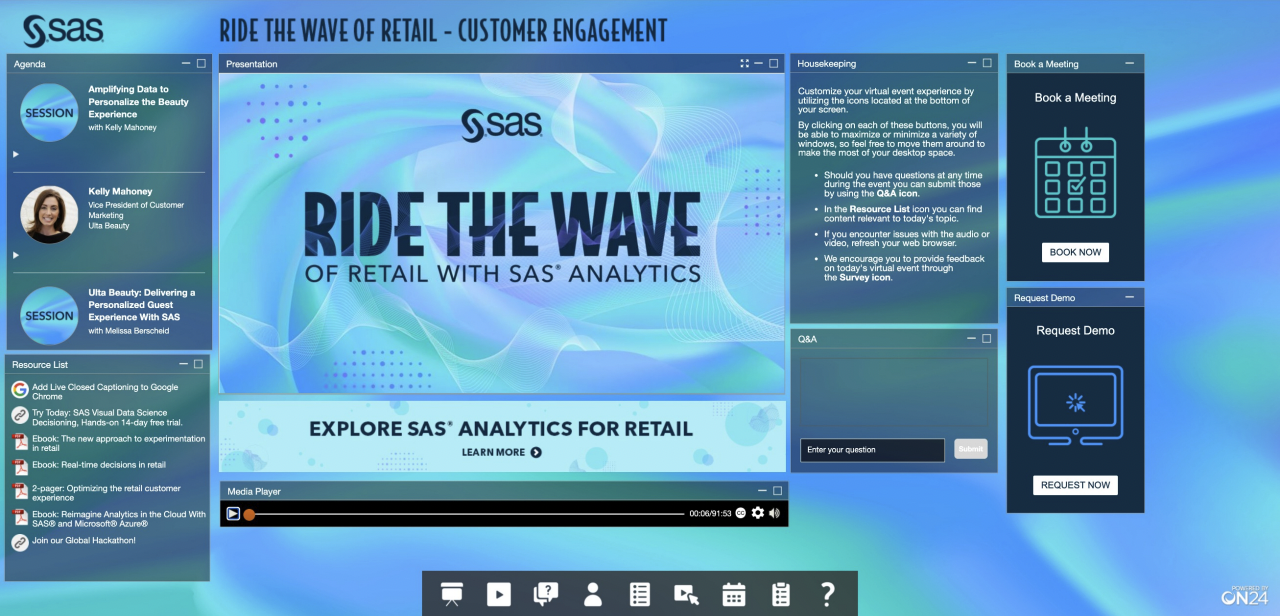
Task: Click the Add Live Closed Captioning resource text
Action: tap(105, 392)
